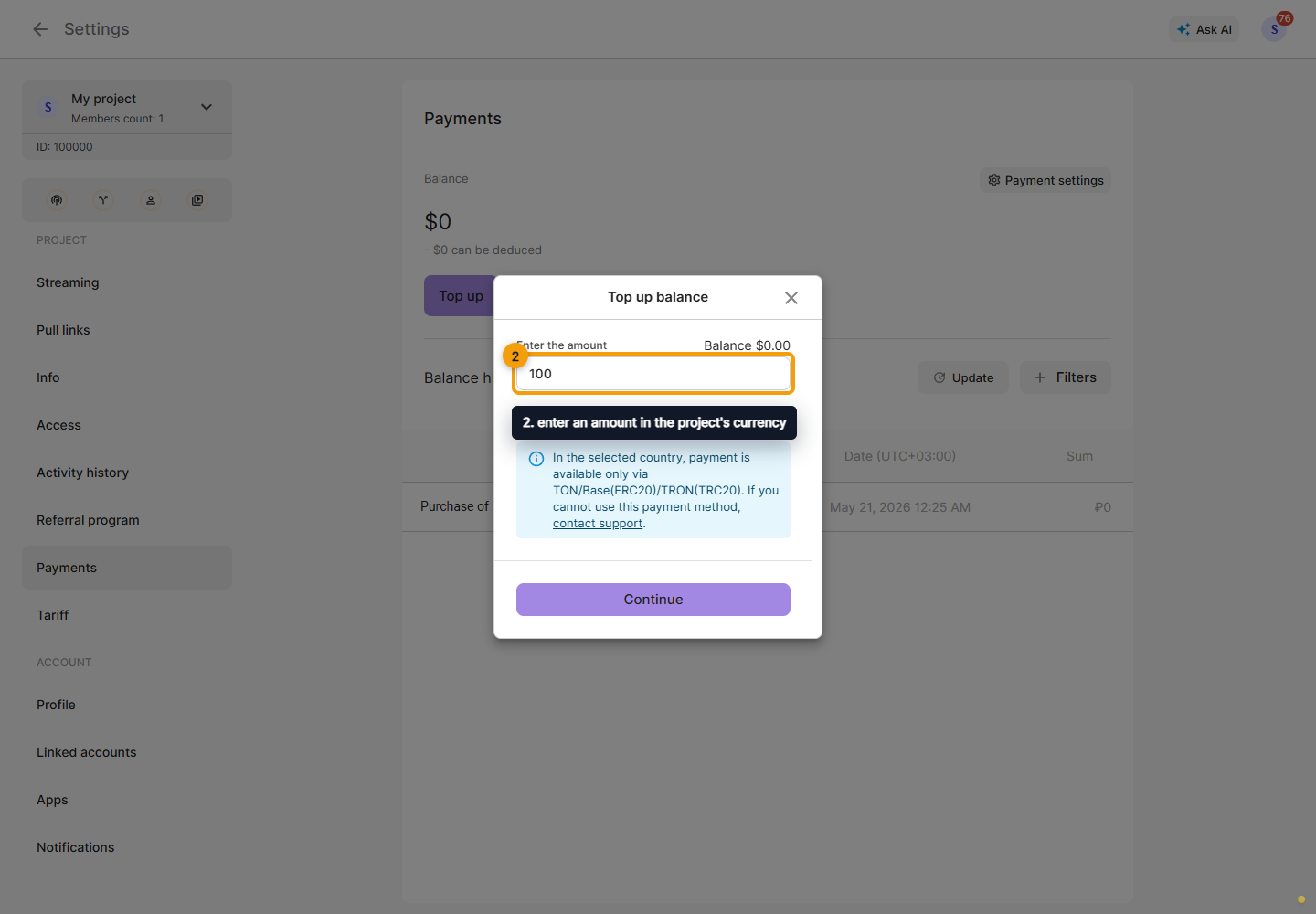
Task: Click the video library icon in the sidebar
Action: [197, 200]
